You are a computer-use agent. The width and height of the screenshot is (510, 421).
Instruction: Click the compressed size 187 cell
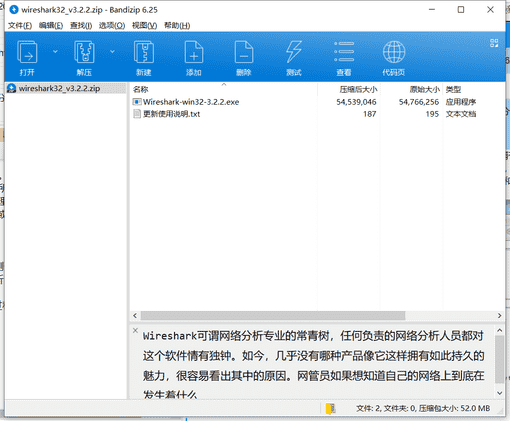tap(370, 114)
